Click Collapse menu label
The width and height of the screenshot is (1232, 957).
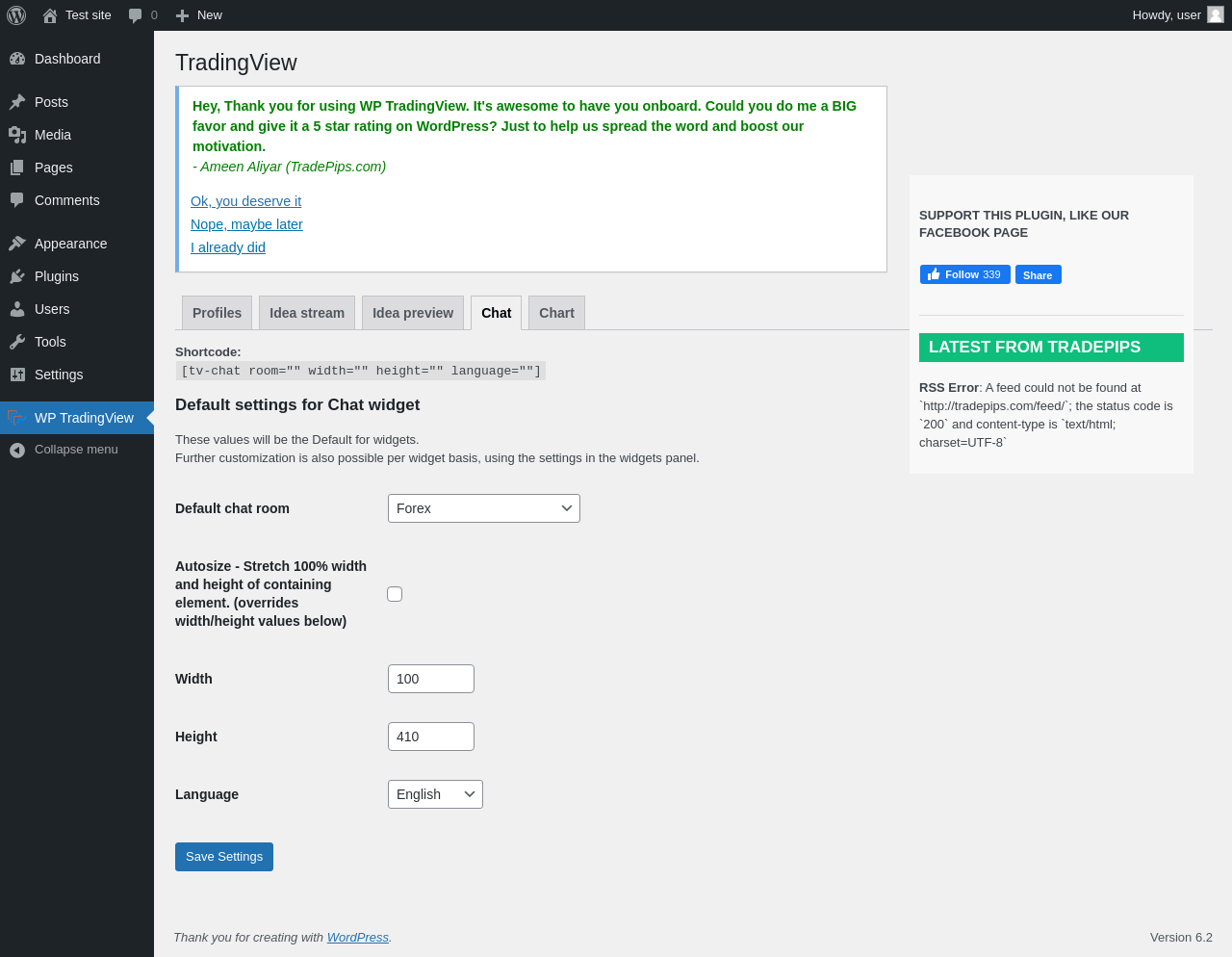76,450
